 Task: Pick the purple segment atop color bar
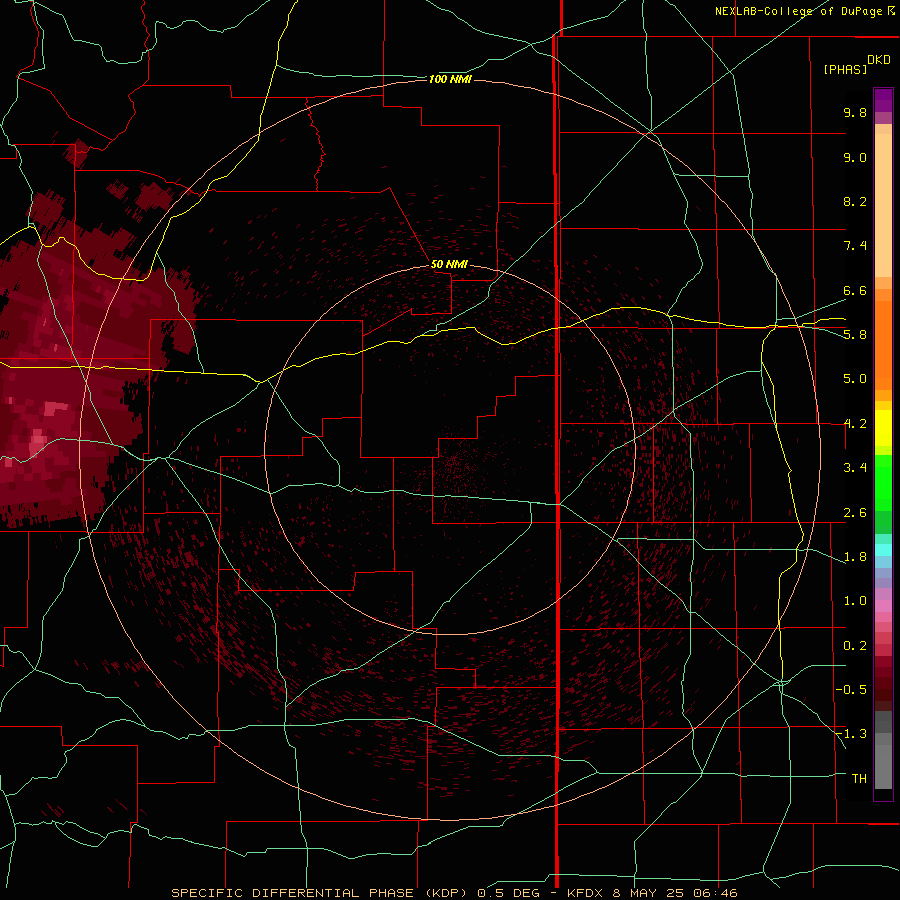point(883,100)
